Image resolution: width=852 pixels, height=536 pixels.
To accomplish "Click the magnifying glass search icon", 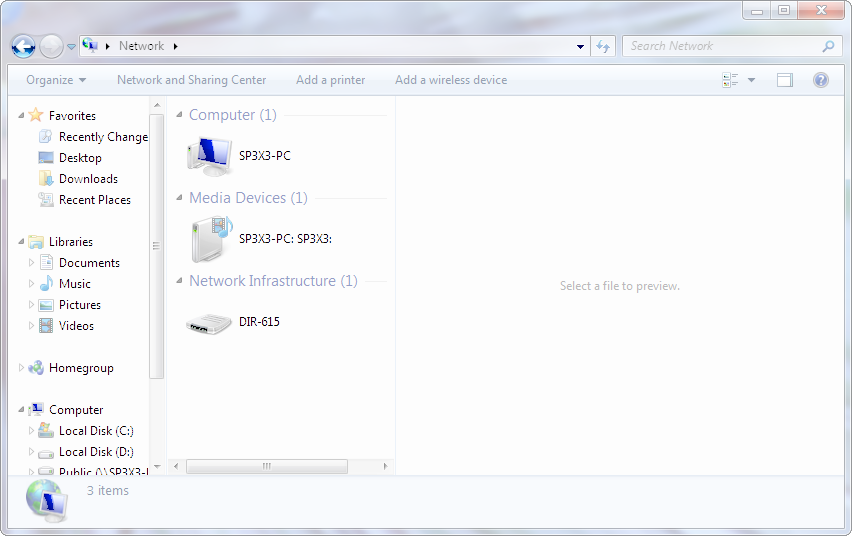I will coord(828,46).
